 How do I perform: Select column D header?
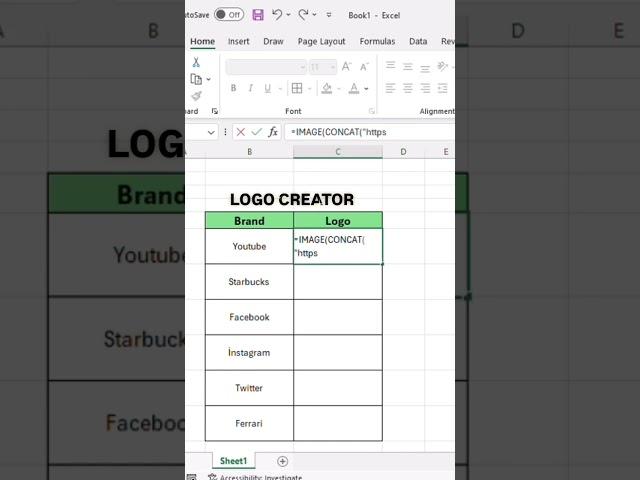[x=403, y=152]
